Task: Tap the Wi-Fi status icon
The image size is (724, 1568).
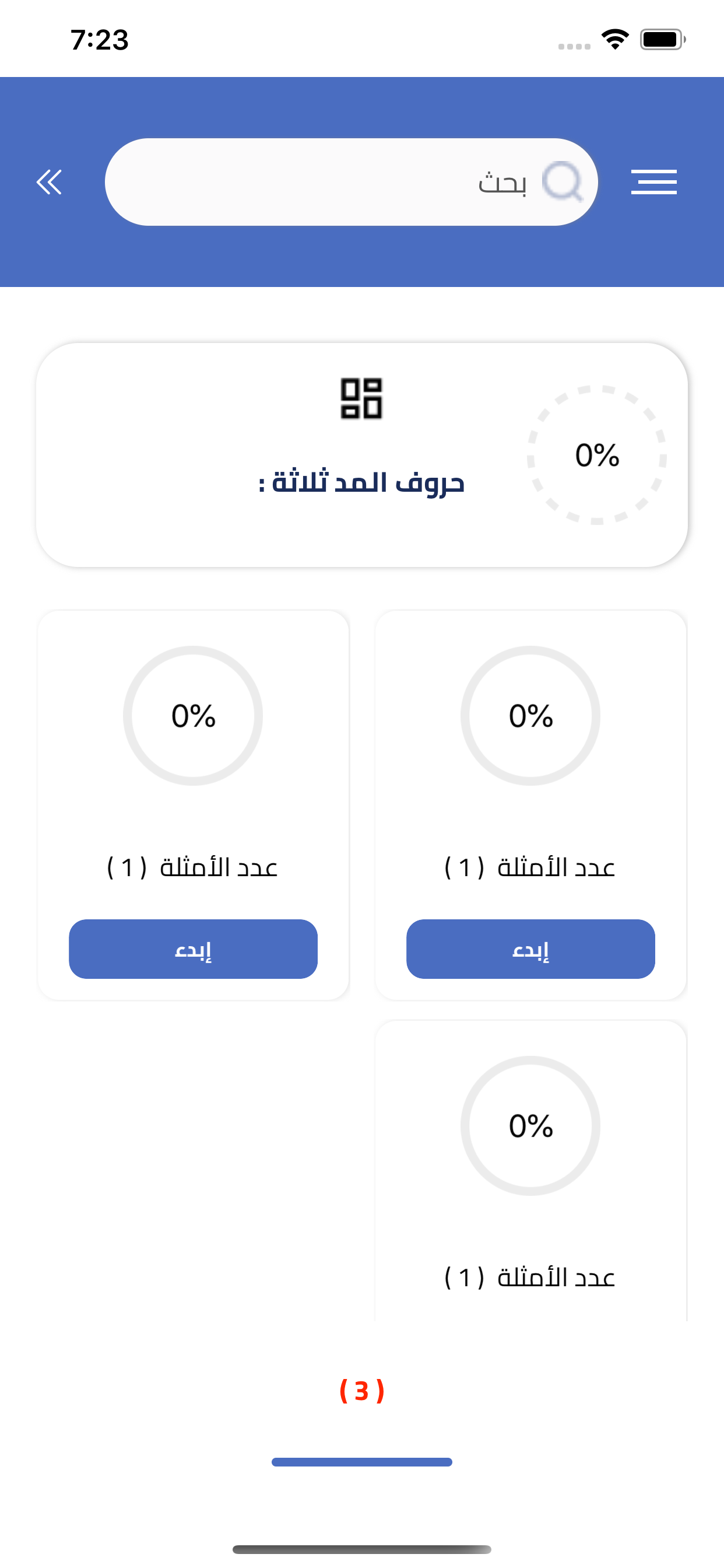Action: (615, 40)
